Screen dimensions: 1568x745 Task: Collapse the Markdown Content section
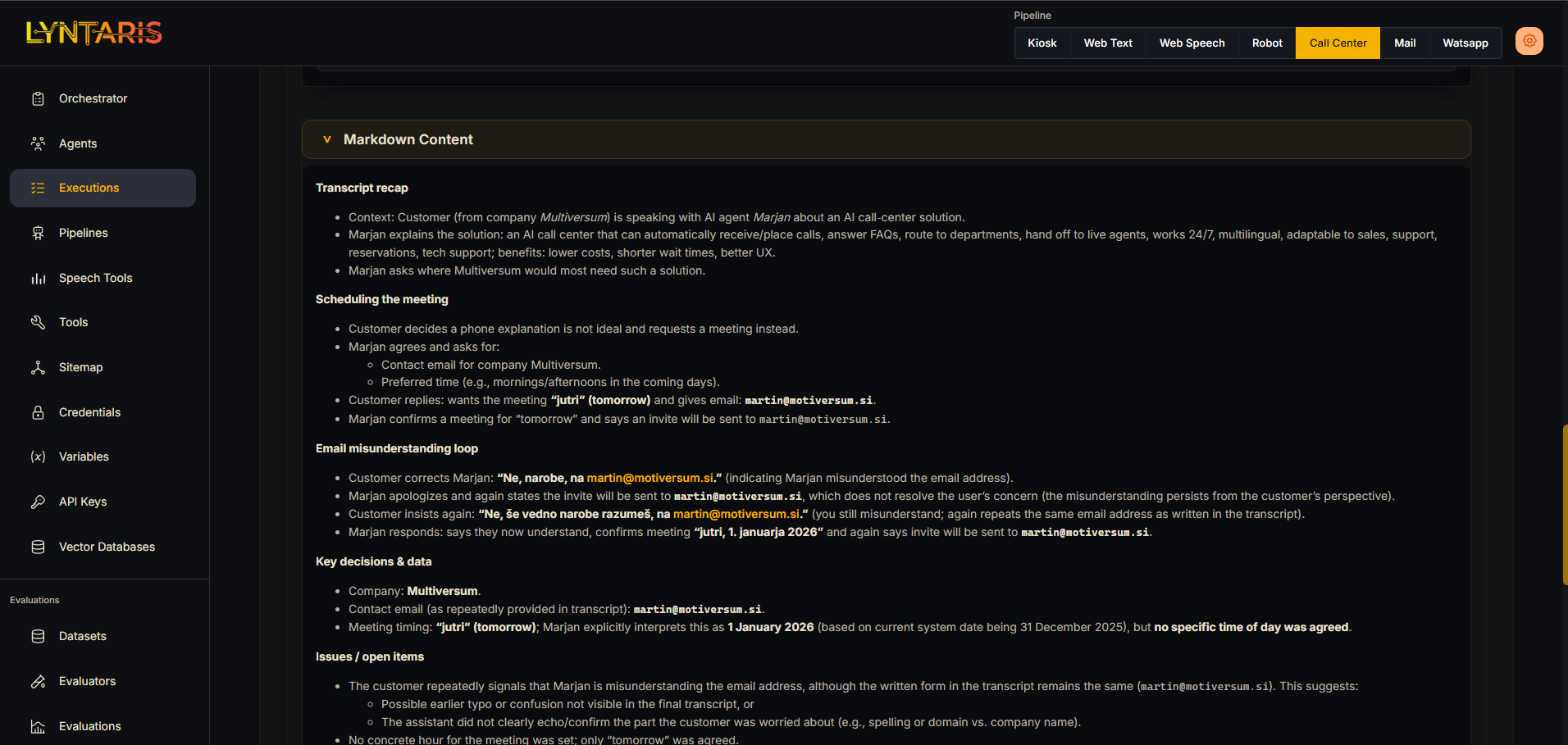(x=327, y=139)
